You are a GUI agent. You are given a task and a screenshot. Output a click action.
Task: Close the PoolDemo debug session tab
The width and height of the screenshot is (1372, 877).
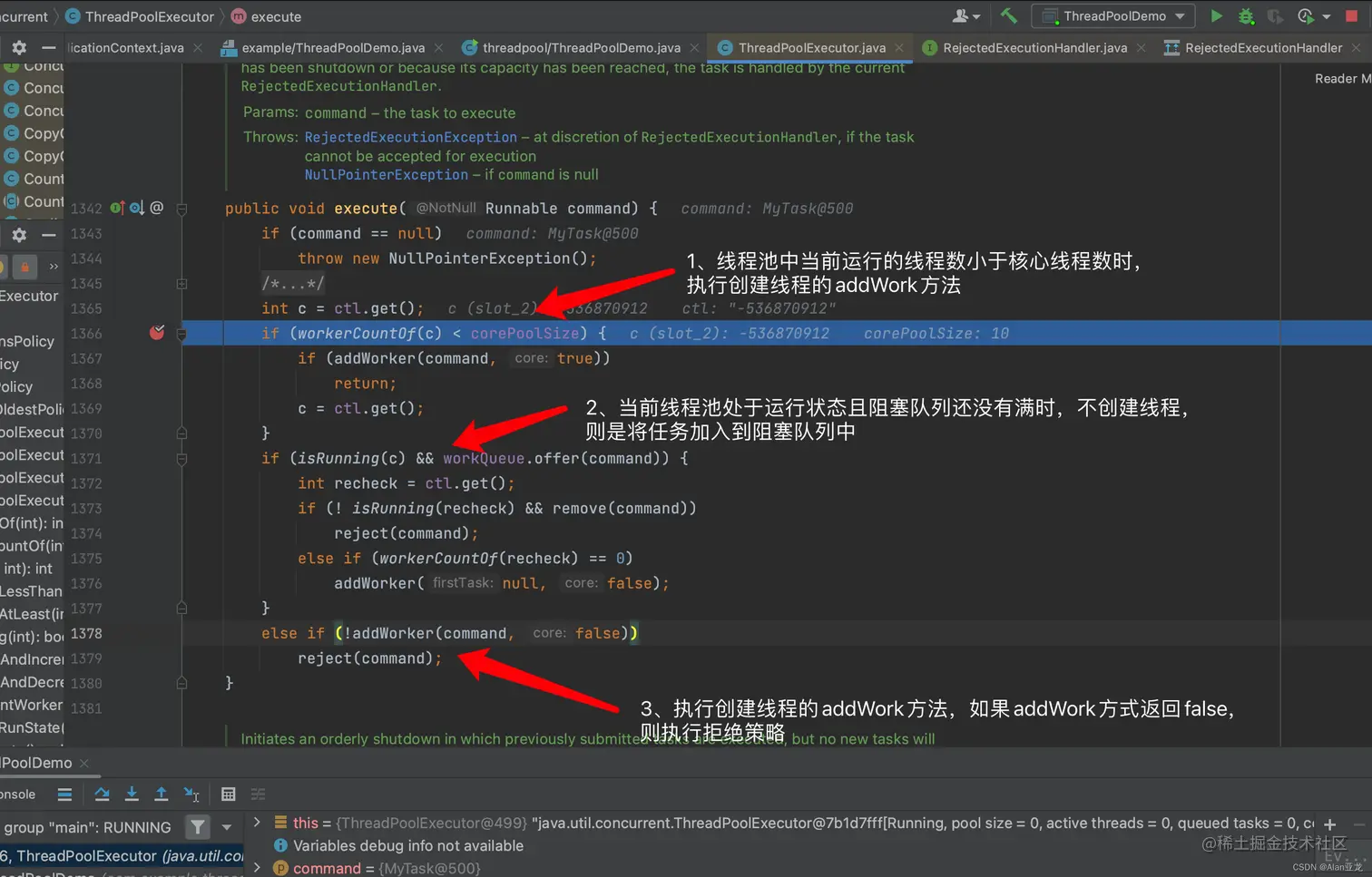[x=84, y=763]
